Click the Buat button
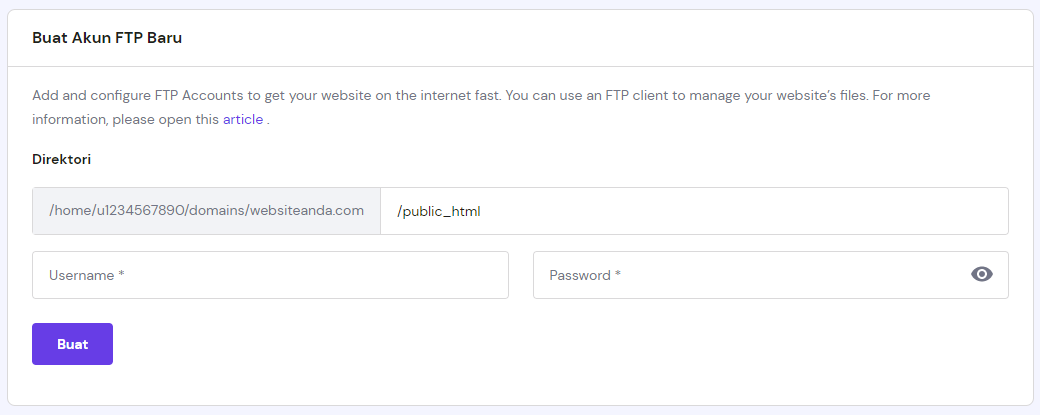The image size is (1040, 415). tap(72, 344)
